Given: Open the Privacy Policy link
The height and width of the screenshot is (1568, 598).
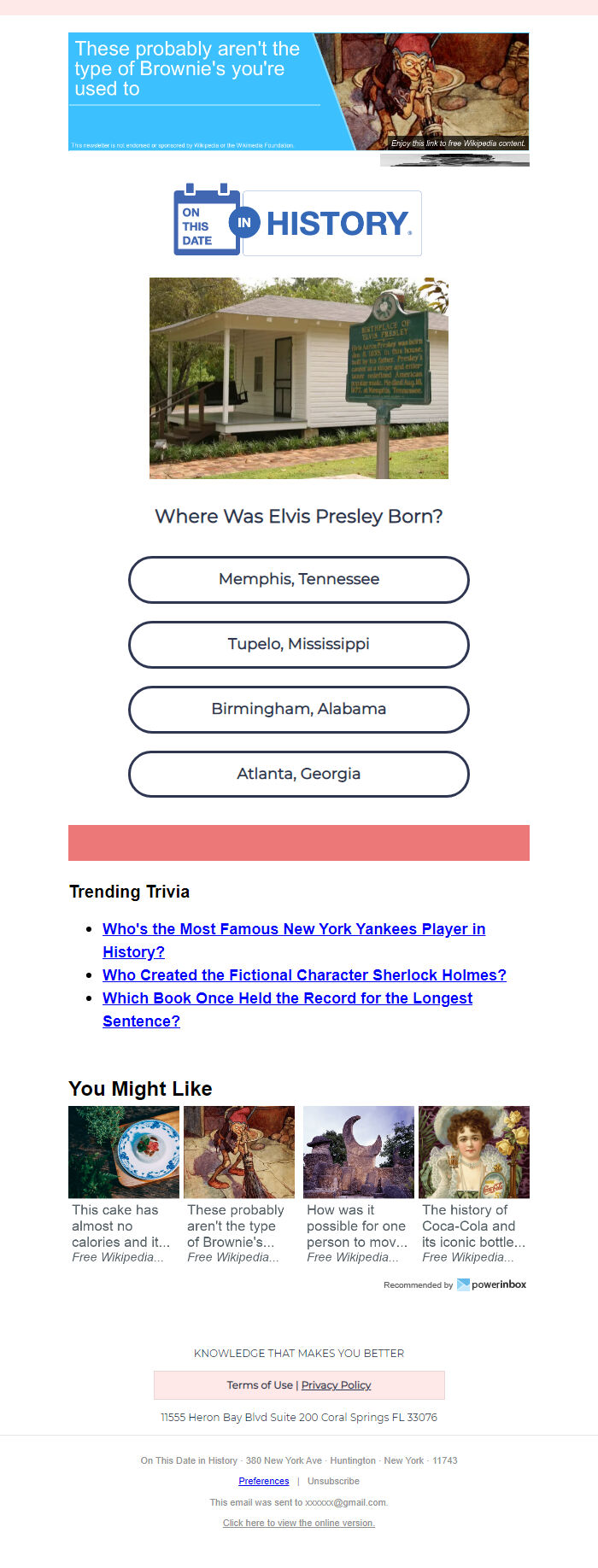Looking at the screenshot, I should point(336,1385).
